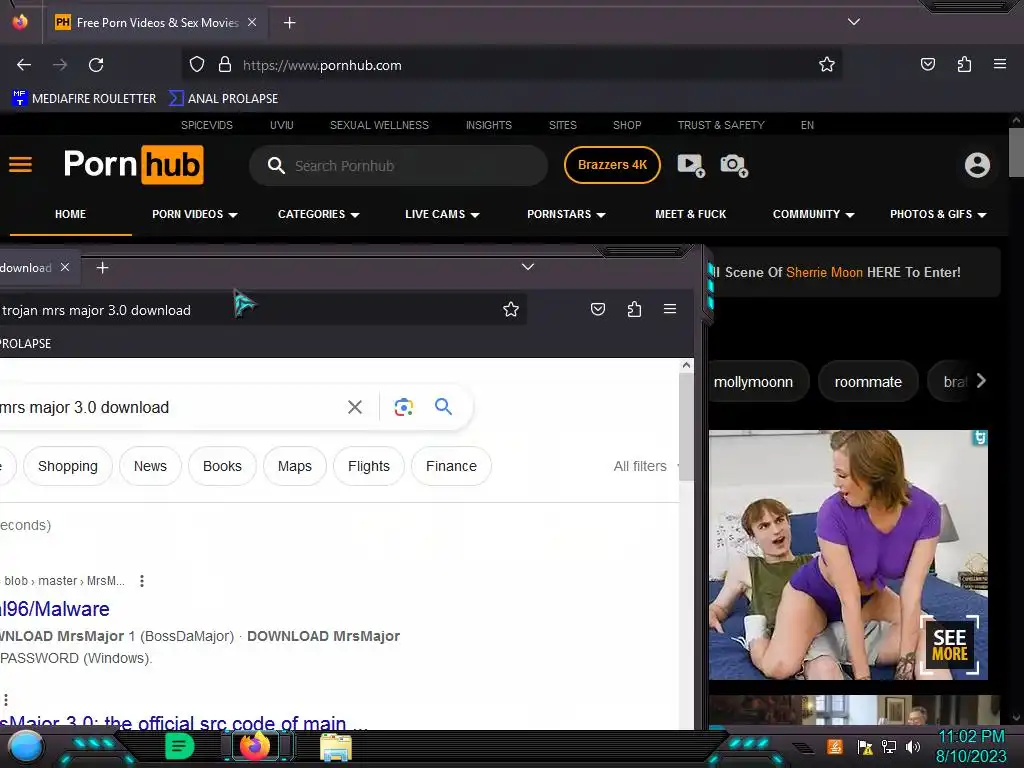Expand the CATEGORIES dropdown
The height and width of the screenshot is (768, 1024).
319,214
